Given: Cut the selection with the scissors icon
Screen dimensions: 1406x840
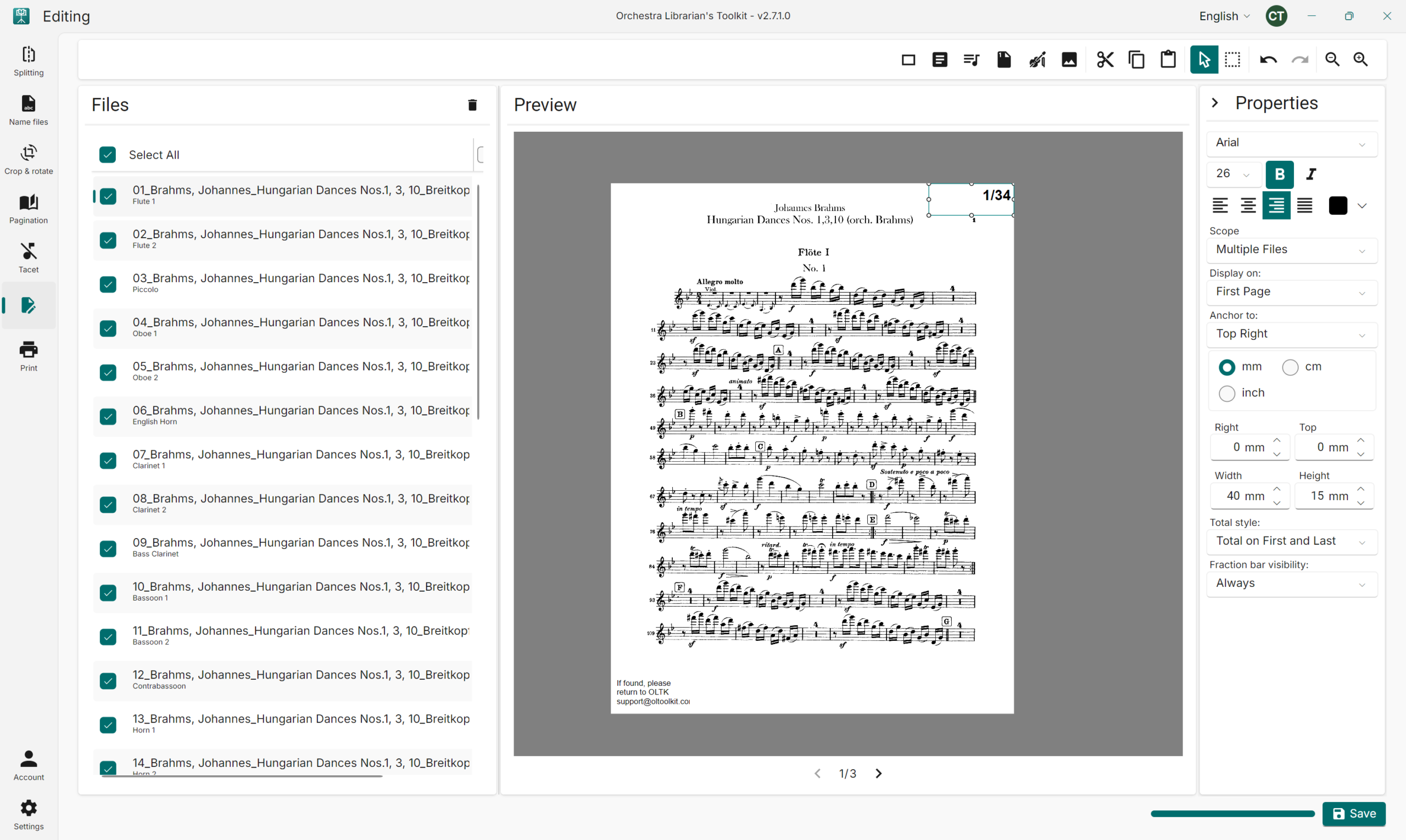Looking at the screenshot, I should (1105, 60).
